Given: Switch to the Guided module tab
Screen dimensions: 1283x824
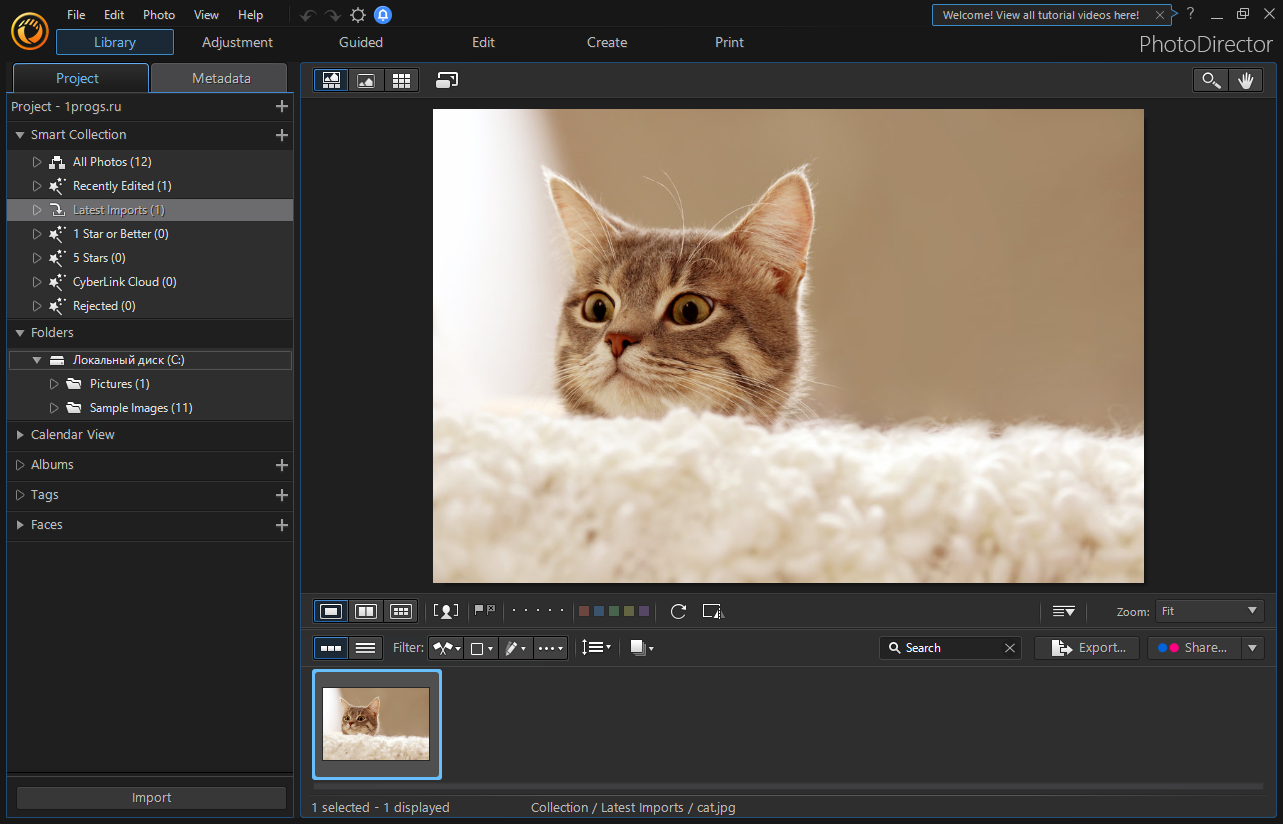Looking at the screenshot, I should click(361, 42).
